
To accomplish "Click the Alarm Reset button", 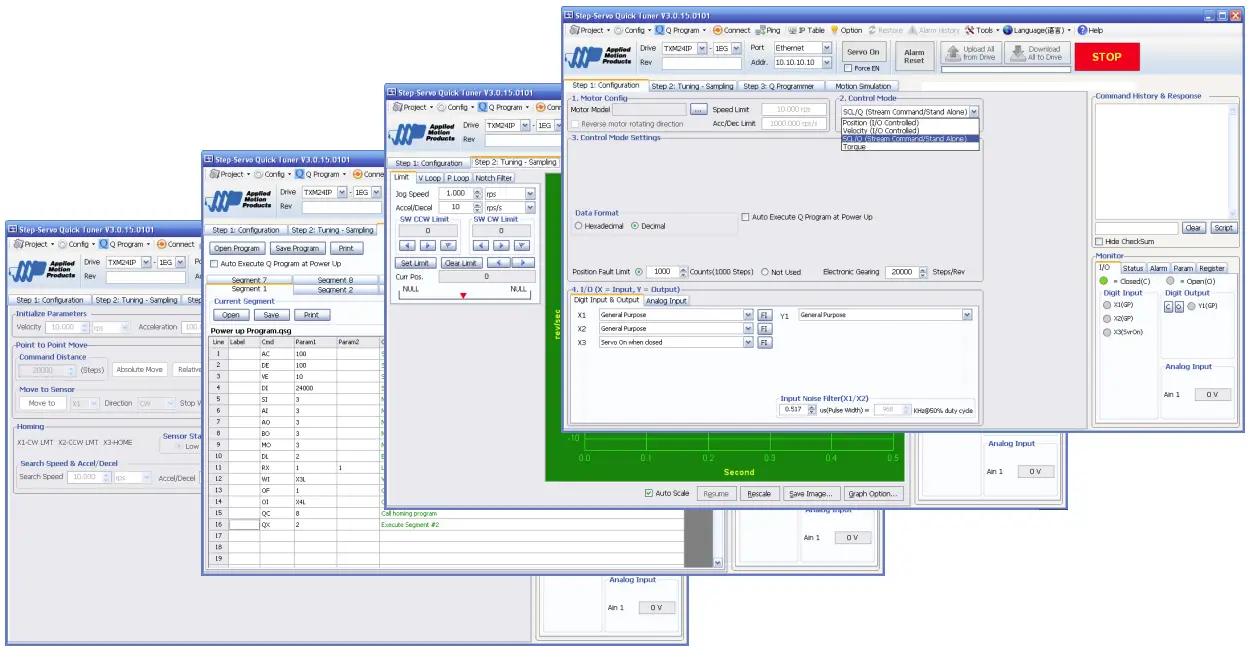I will (x=913, y=56).
